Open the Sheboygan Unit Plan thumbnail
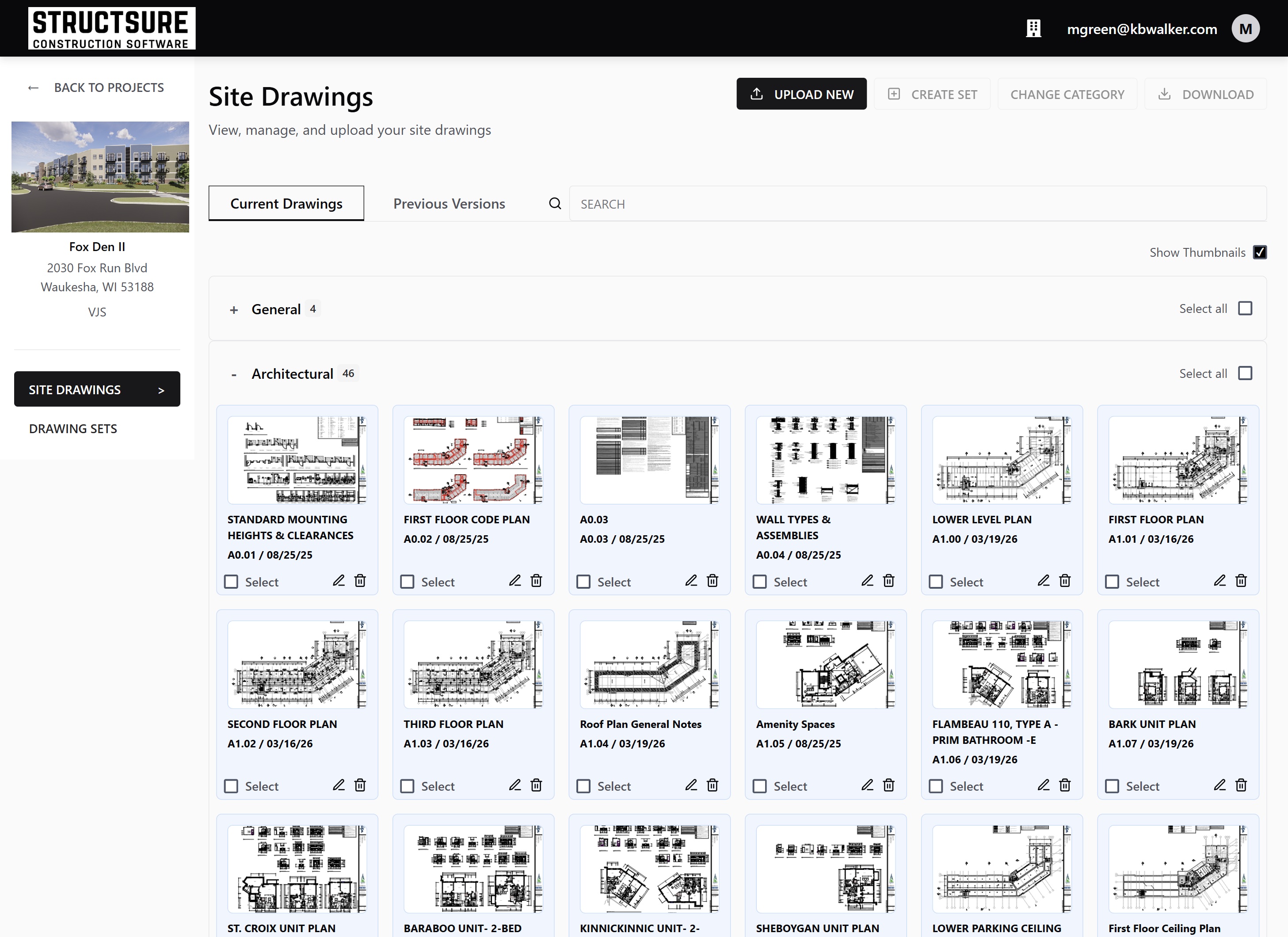This screenshot has height=937, width=1288. coord(826,869)
